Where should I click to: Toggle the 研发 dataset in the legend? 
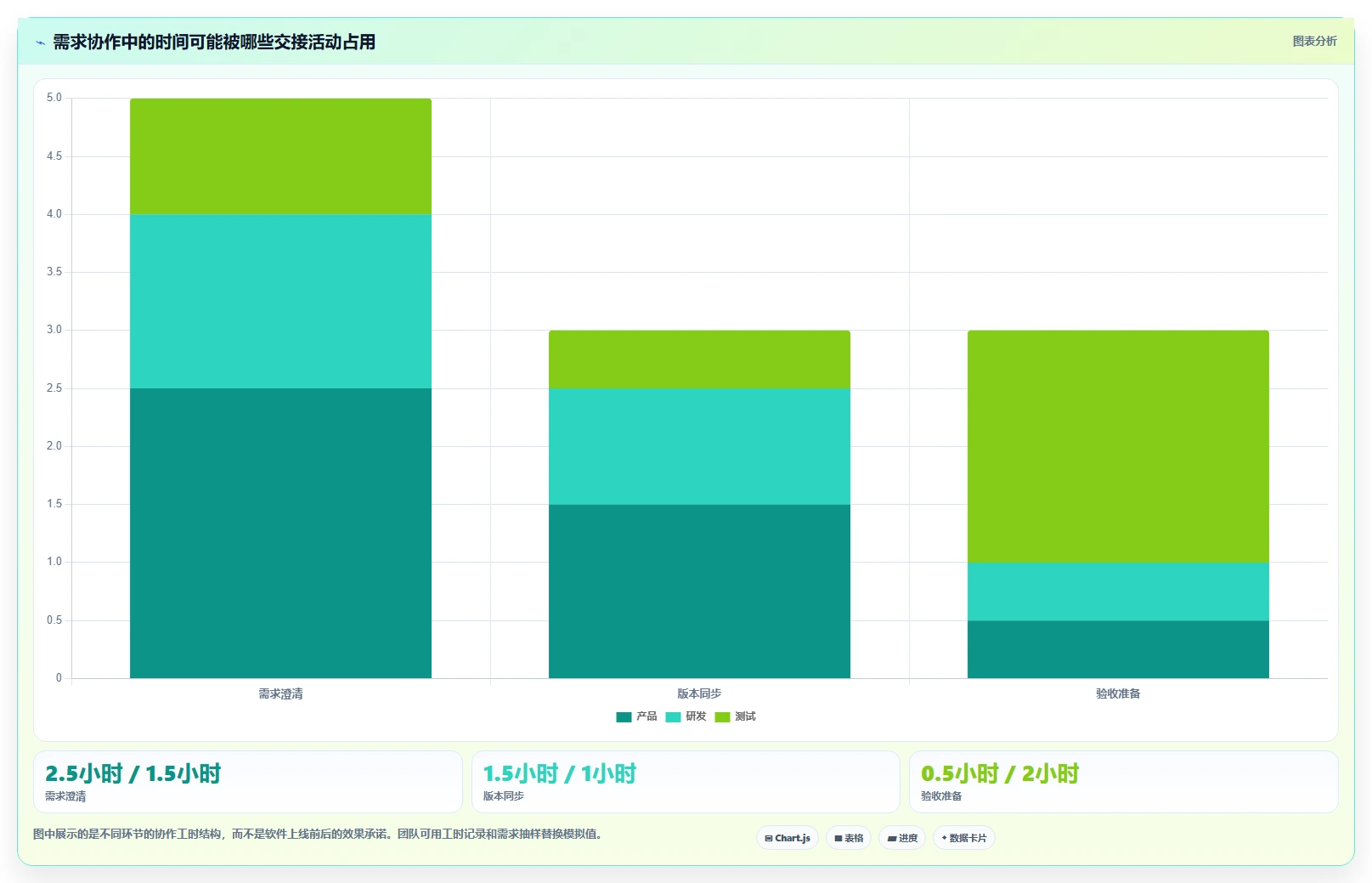pos(686,716)
